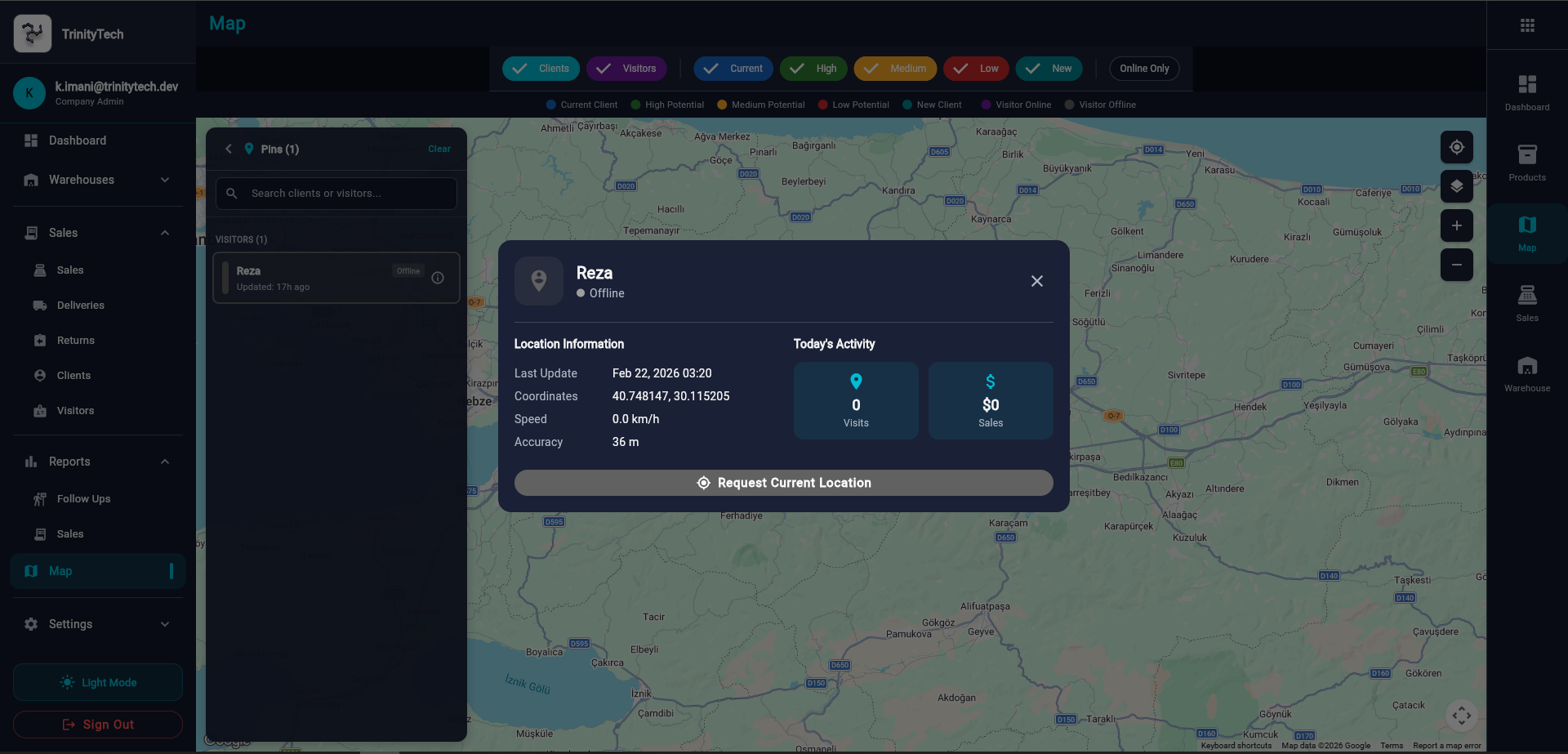Zoom in using the plus button on map
This screenshot has height=754, width=1568.
pos(1456,225)
